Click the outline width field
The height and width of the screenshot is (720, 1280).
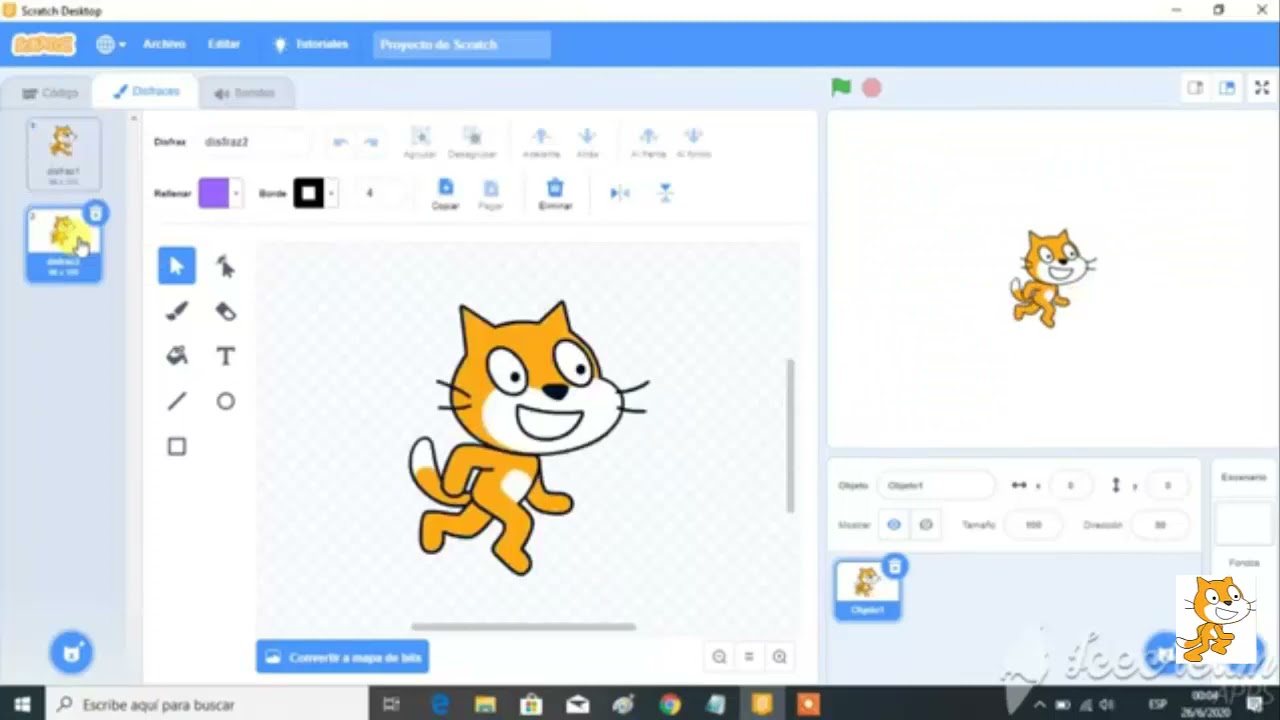click(x=380, y=193)
